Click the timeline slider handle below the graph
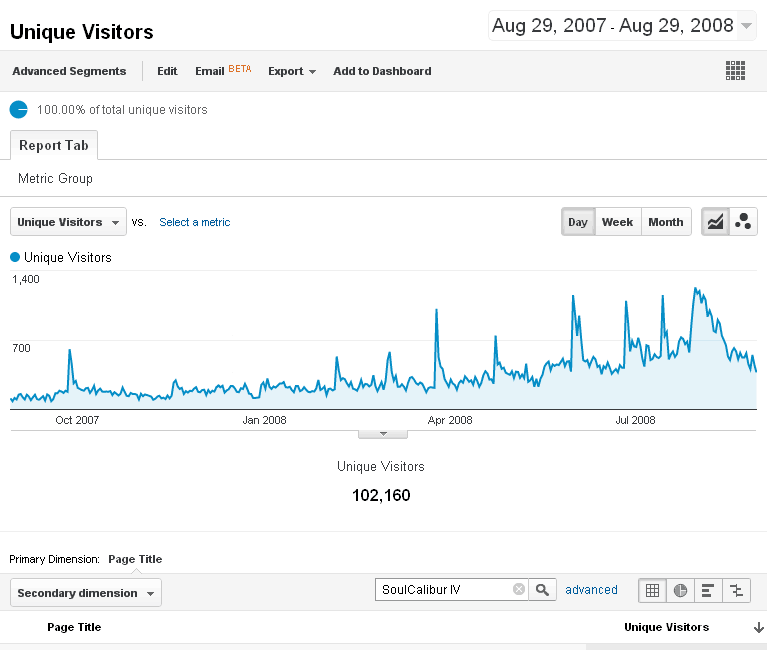The height and width of the screenshot is (650, 767). tap(383, 434)
